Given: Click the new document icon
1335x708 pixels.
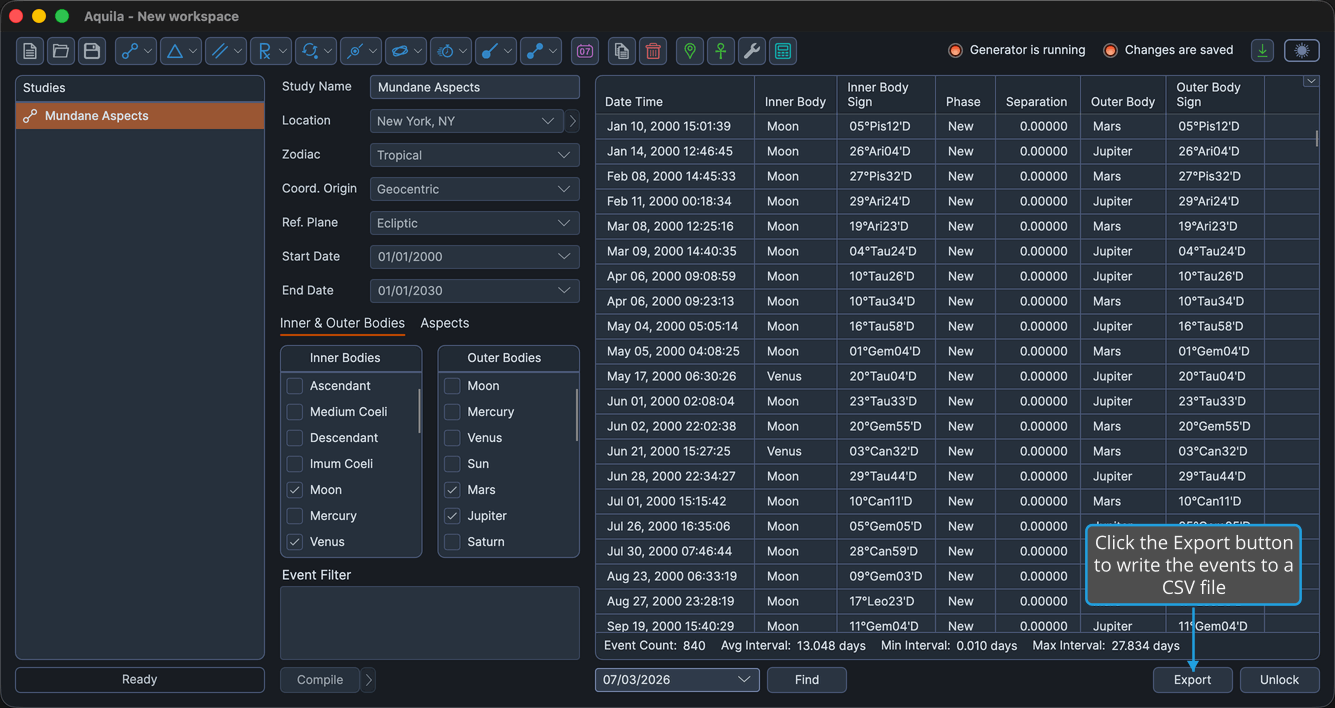Looking at the screenshot, I should pyautogui.click(x=30, y=51).
